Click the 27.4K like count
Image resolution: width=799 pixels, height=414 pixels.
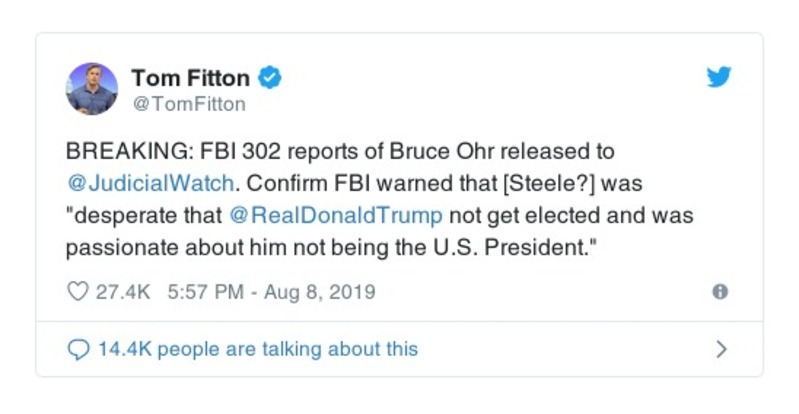tap(123, 292)
